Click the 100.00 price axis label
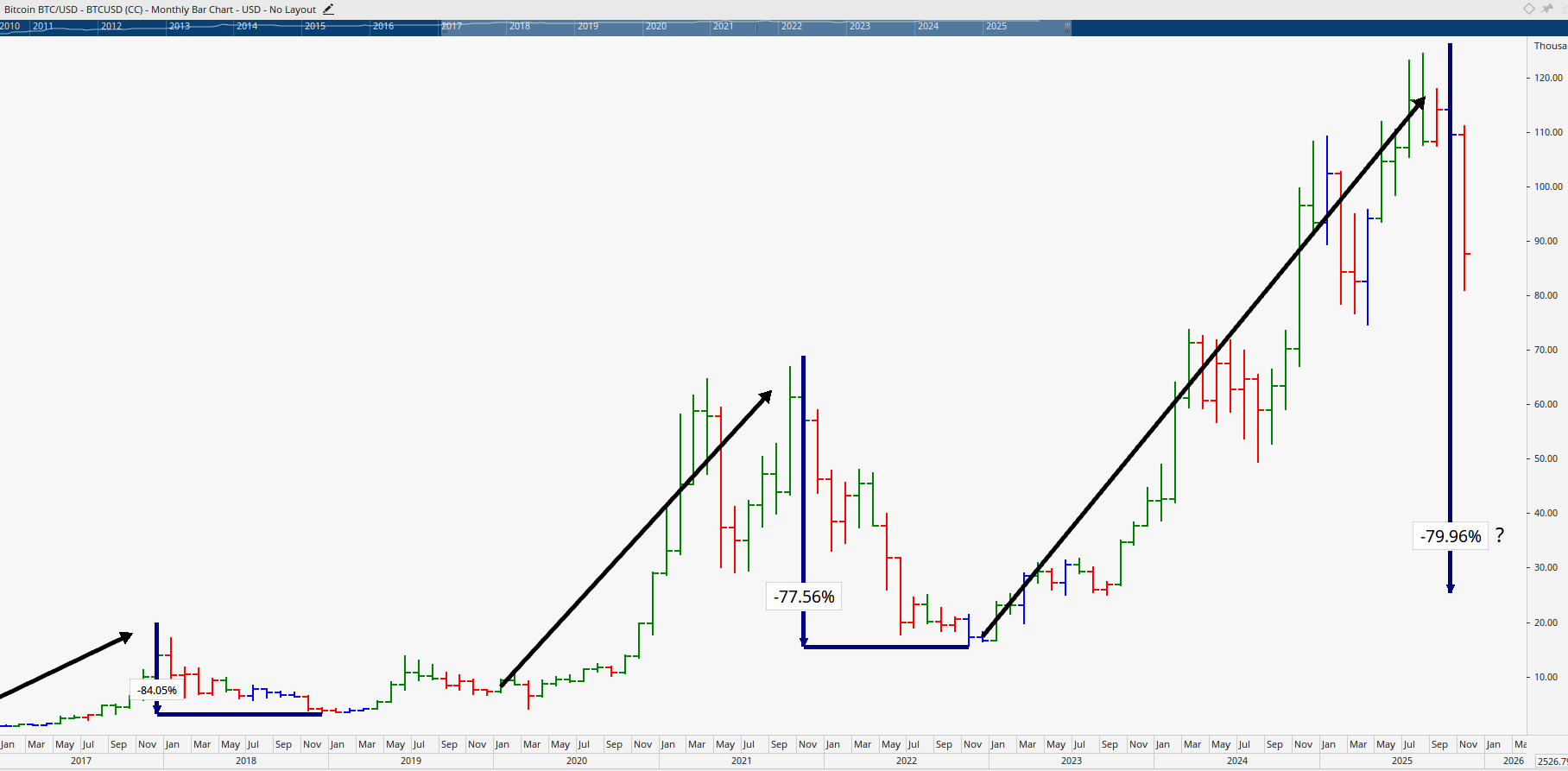This screenshot has height=771, width=1568. coord(1548,186)
